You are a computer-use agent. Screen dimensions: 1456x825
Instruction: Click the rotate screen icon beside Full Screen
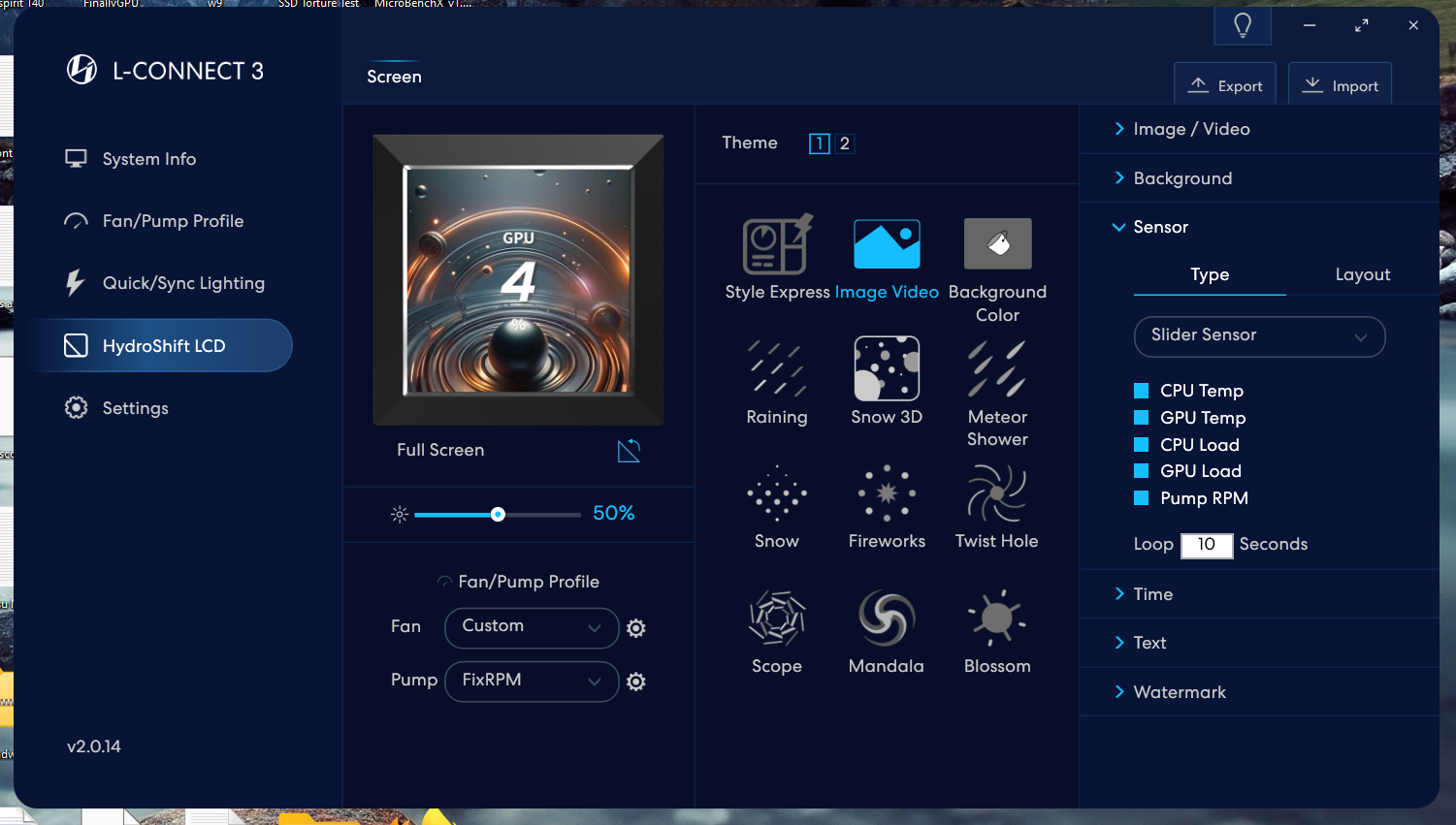[x=629, y=450]
